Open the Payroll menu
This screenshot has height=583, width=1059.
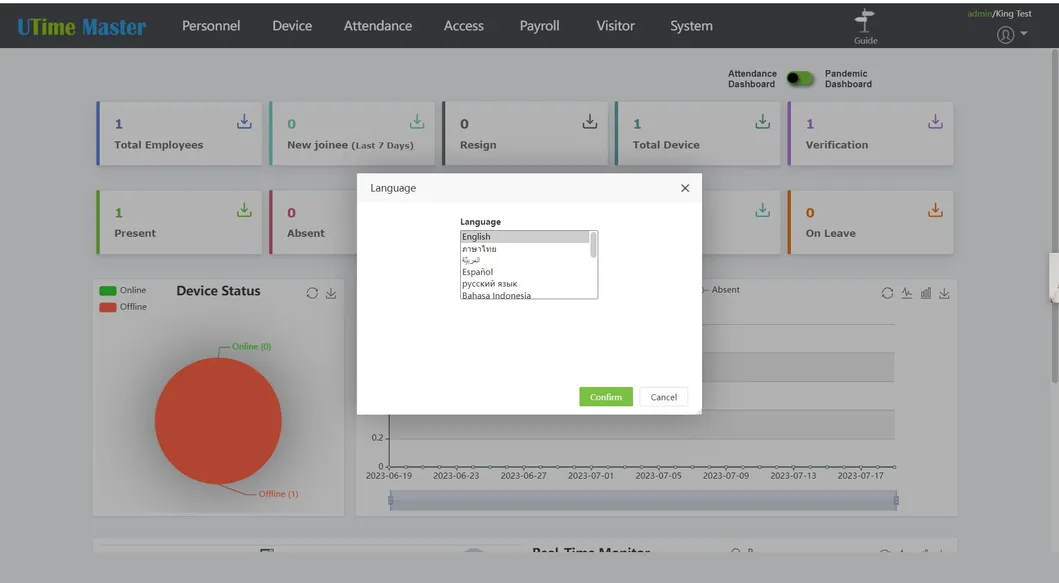pyautogui.click(x=539, y=26)
